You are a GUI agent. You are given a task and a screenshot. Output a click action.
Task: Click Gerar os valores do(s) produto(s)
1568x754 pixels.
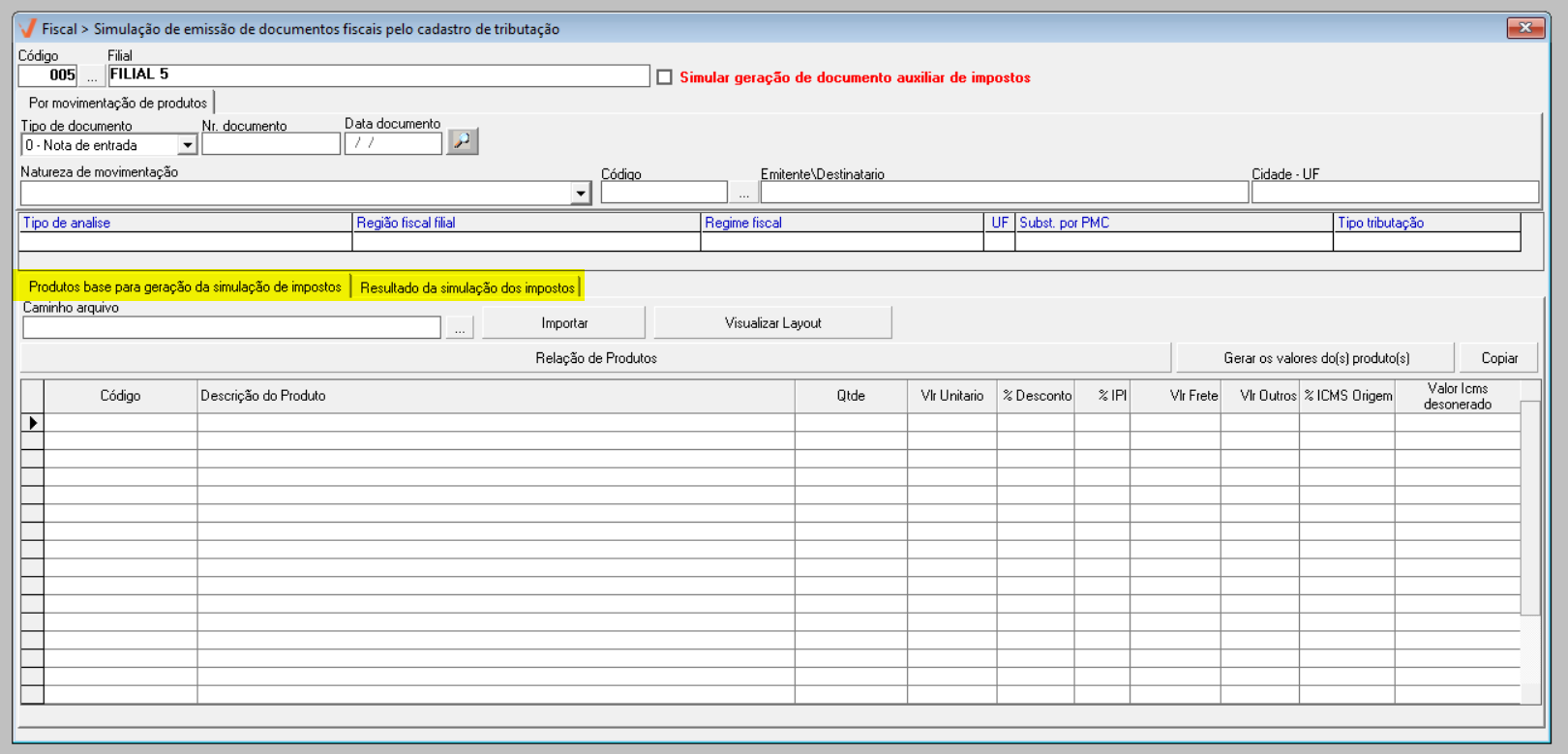click(x=1315, y=358)
